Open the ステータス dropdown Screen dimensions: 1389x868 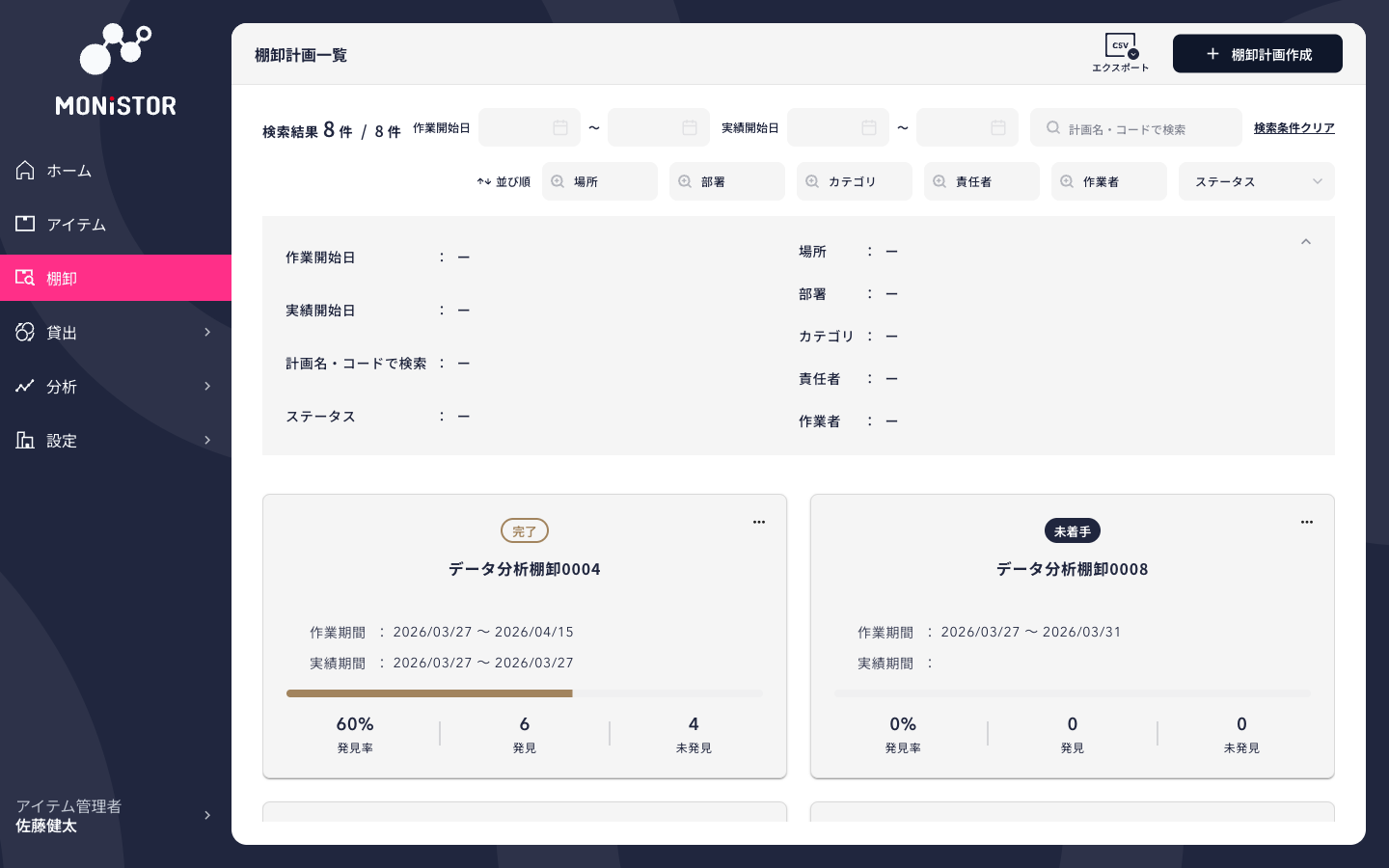tap(1257, 181)
